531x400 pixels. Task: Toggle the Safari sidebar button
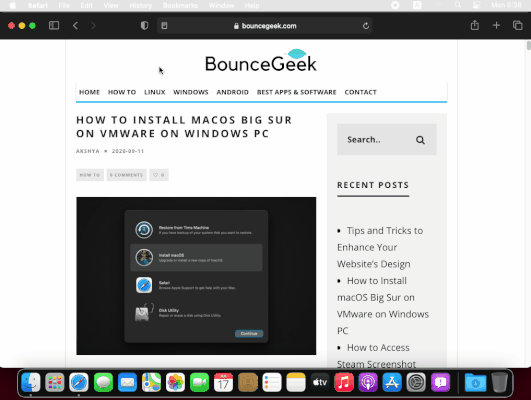(x=54, y=26)
